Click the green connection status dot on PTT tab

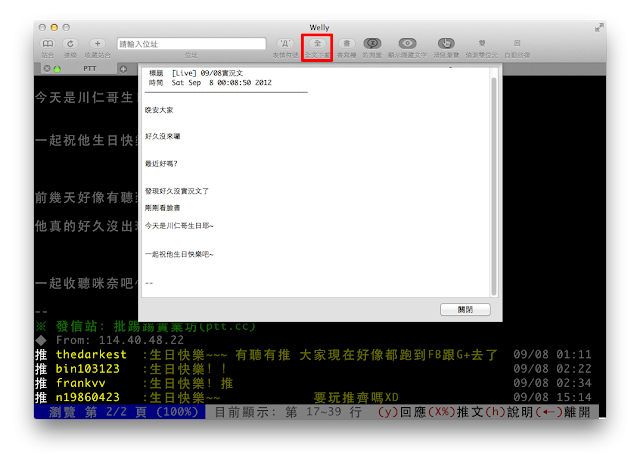coord(57,69)
